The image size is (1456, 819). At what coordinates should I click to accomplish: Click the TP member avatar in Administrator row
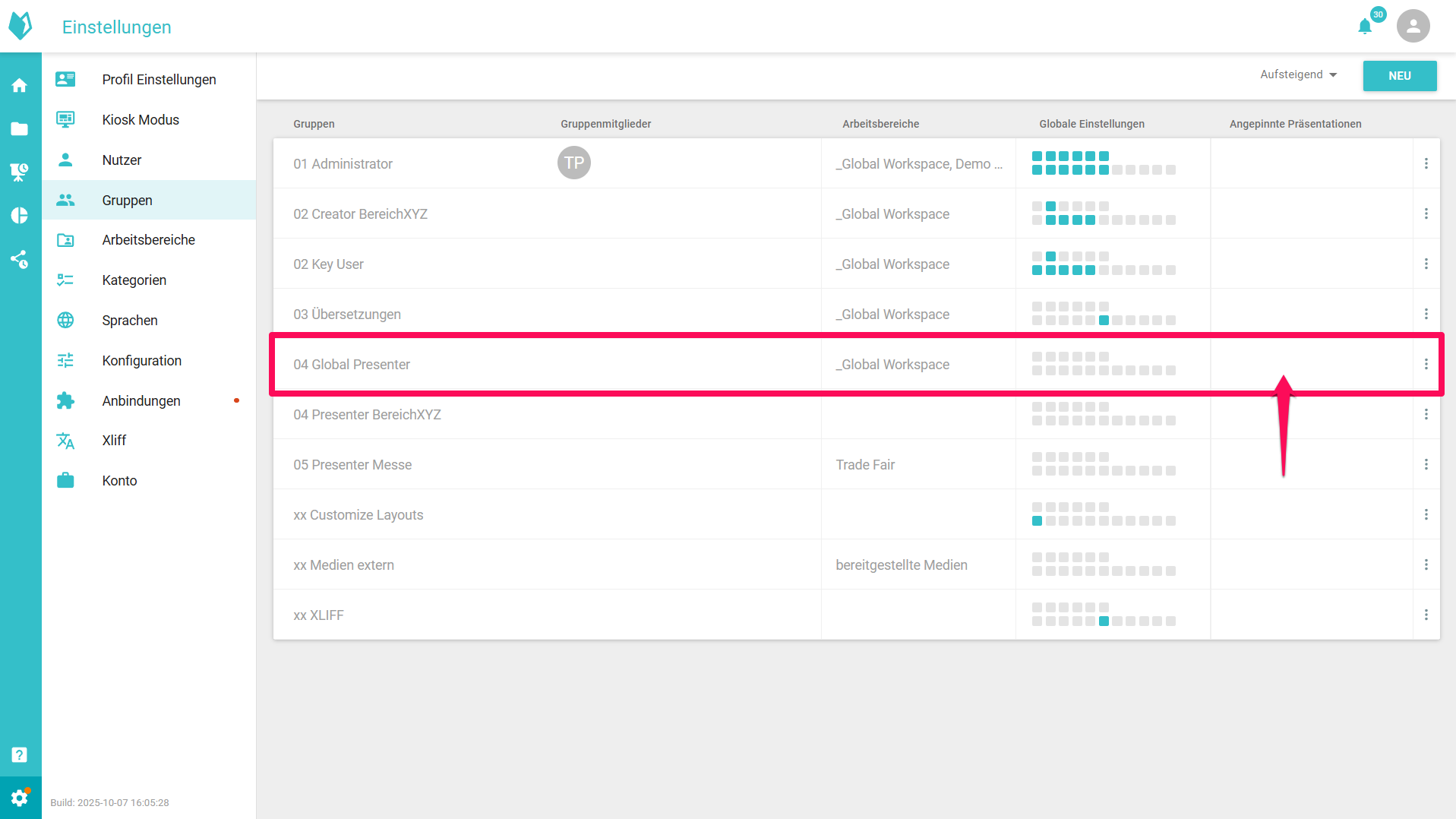574,163
